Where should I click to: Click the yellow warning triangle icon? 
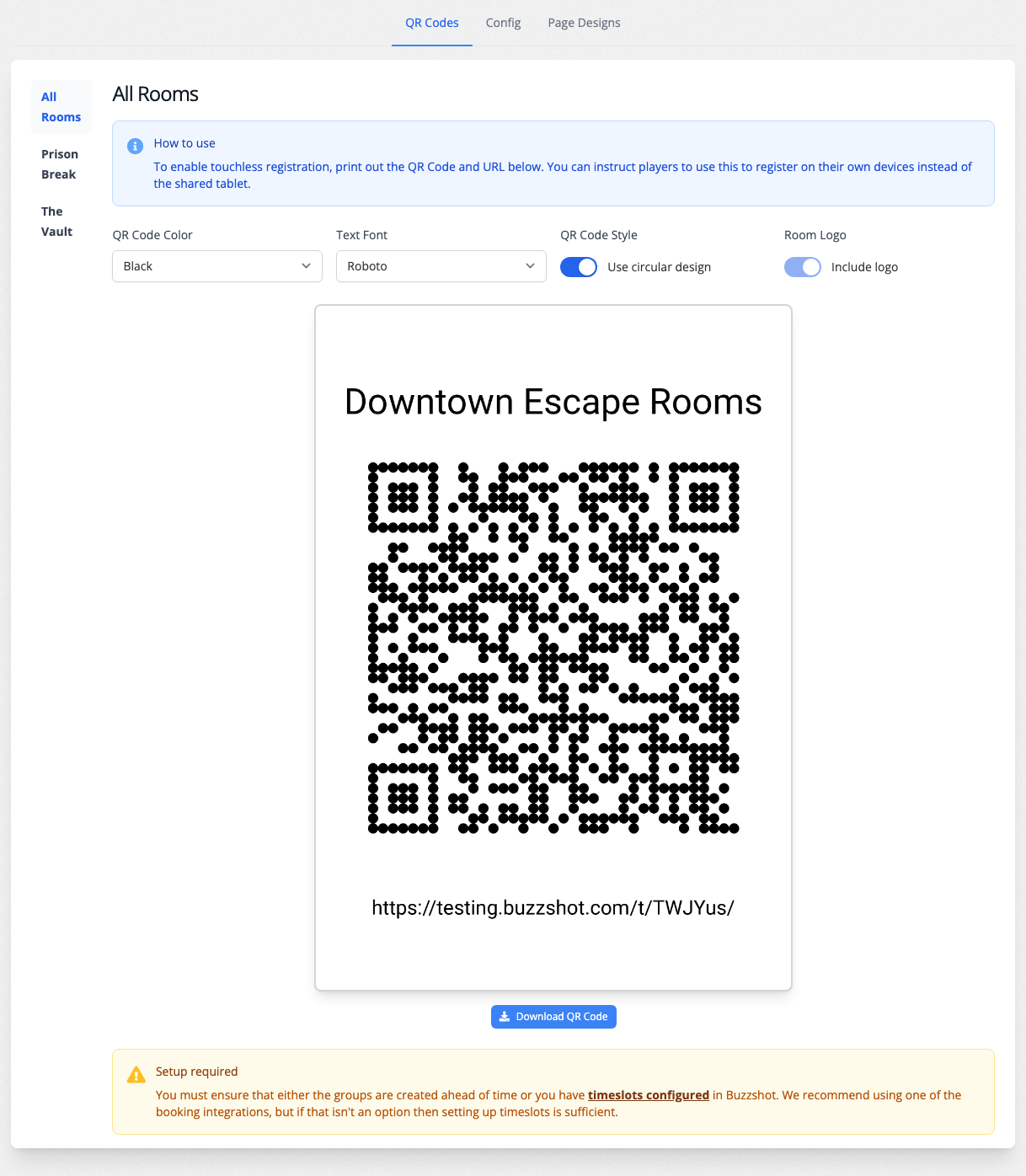[136, 1075]
